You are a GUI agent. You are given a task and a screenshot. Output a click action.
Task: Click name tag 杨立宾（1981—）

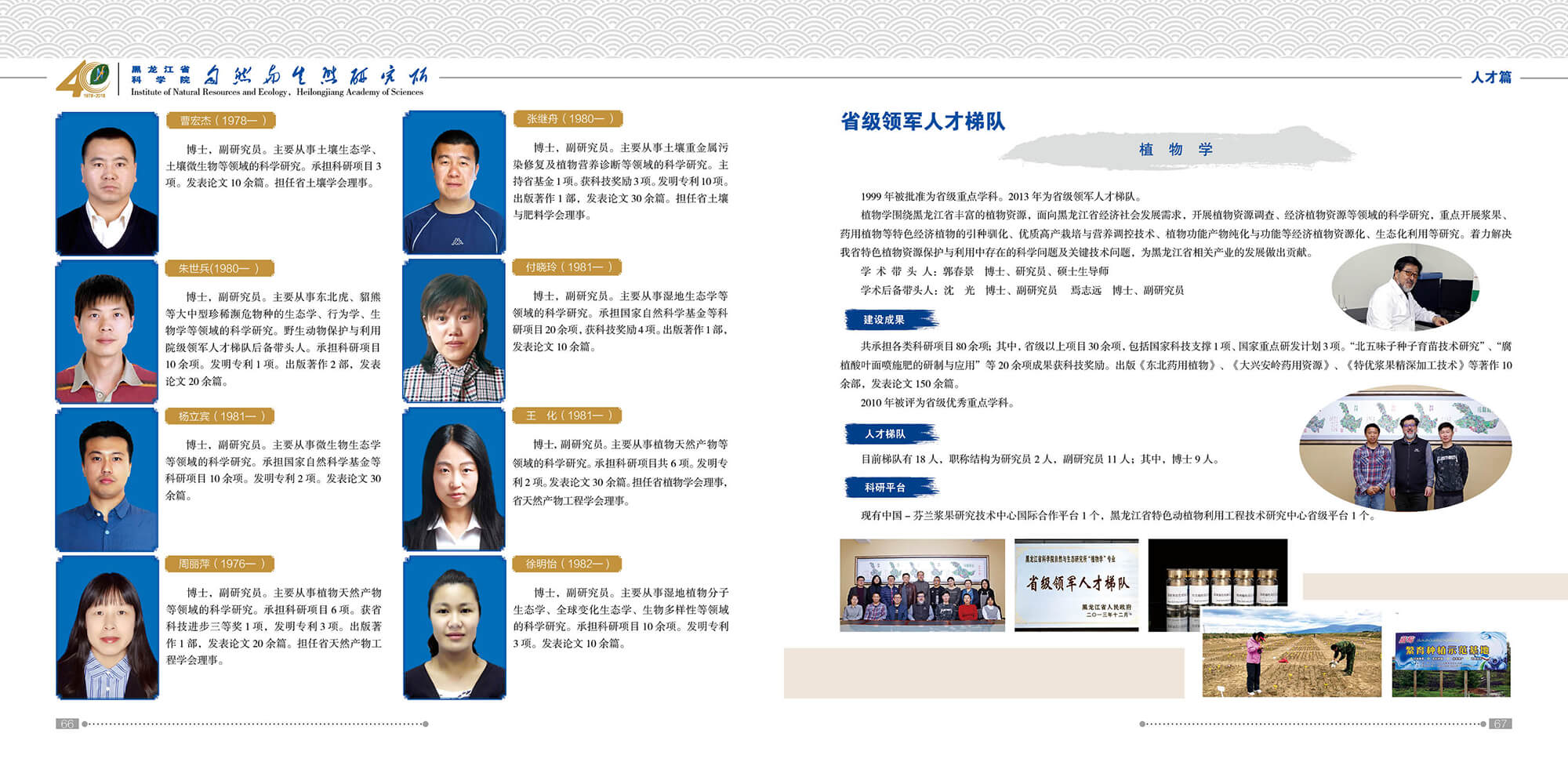pos(220,416)
